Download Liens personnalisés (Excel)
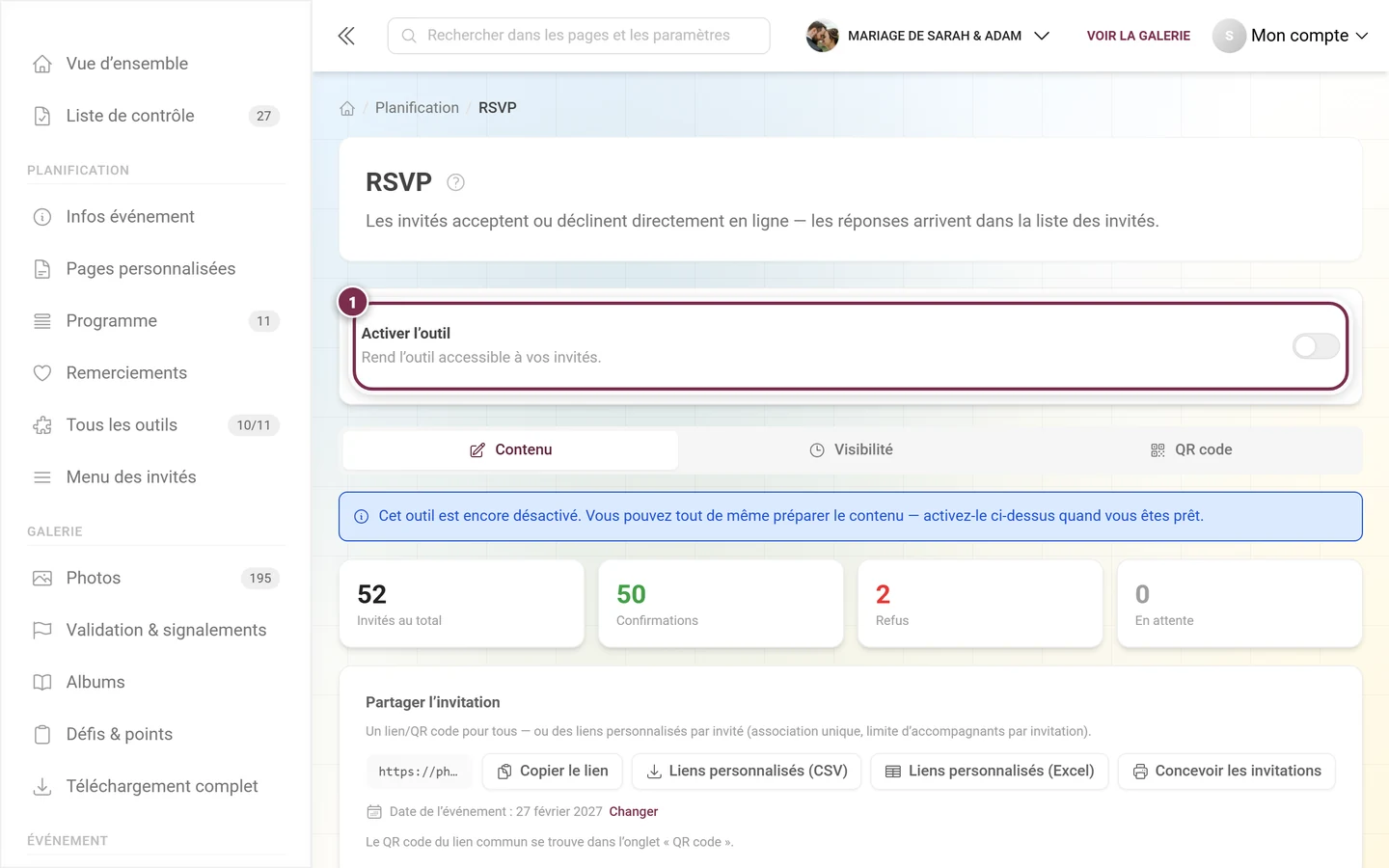1389x868 pixels. click(x=990, y=772)
